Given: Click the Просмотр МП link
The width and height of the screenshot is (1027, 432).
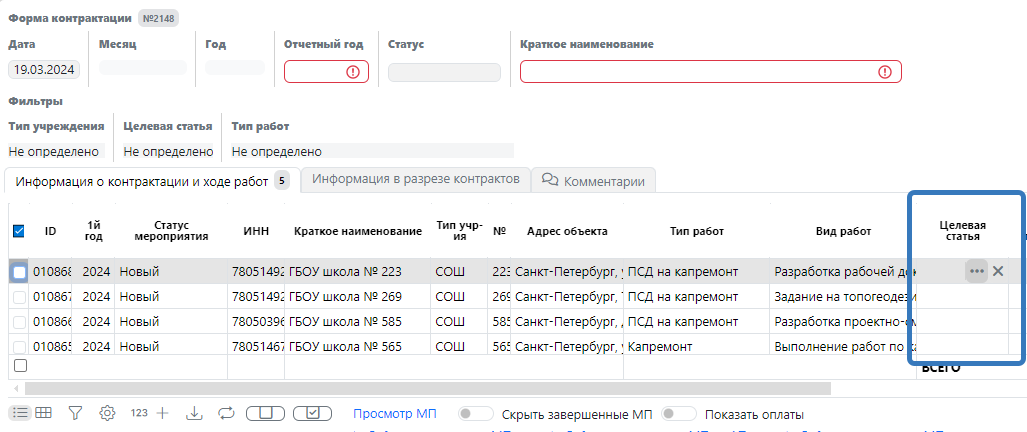Looking at the screenshot, I should (395, 414).
